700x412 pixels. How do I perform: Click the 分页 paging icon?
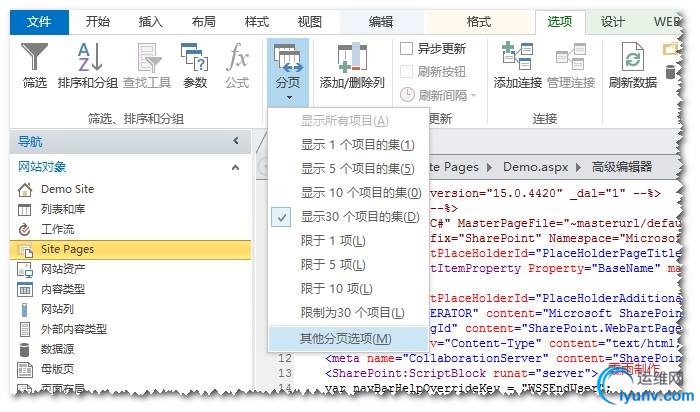(288, 58)
